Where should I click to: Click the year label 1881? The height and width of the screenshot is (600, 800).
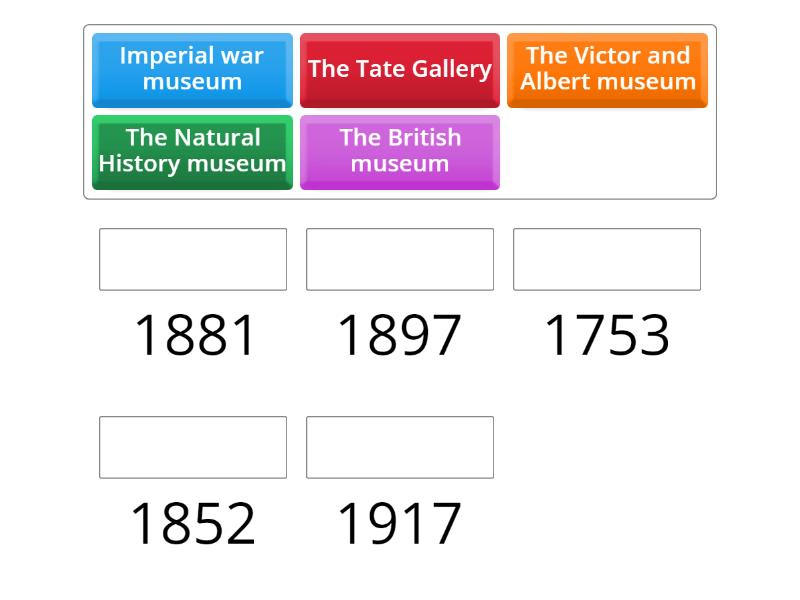coord(192,336)
